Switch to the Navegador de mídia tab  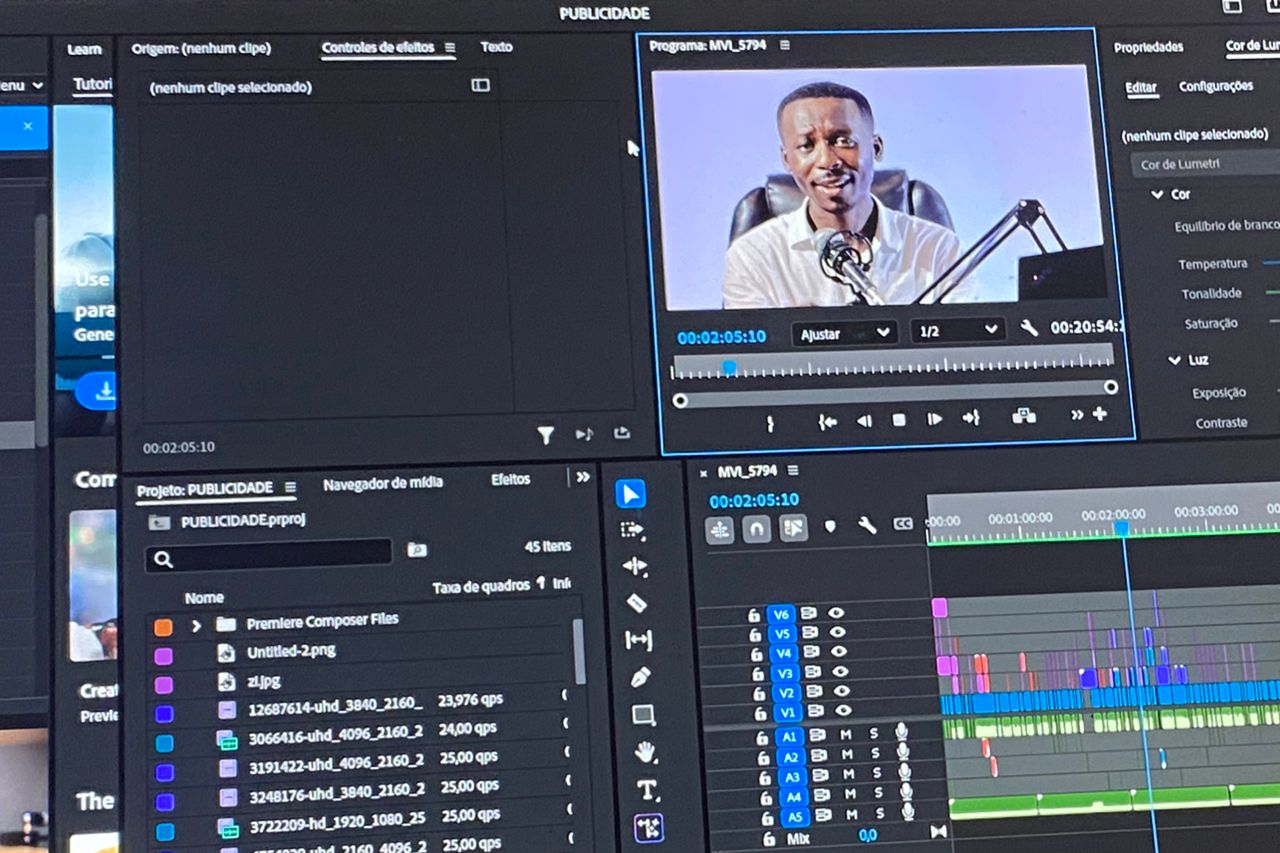pos(382,483)
